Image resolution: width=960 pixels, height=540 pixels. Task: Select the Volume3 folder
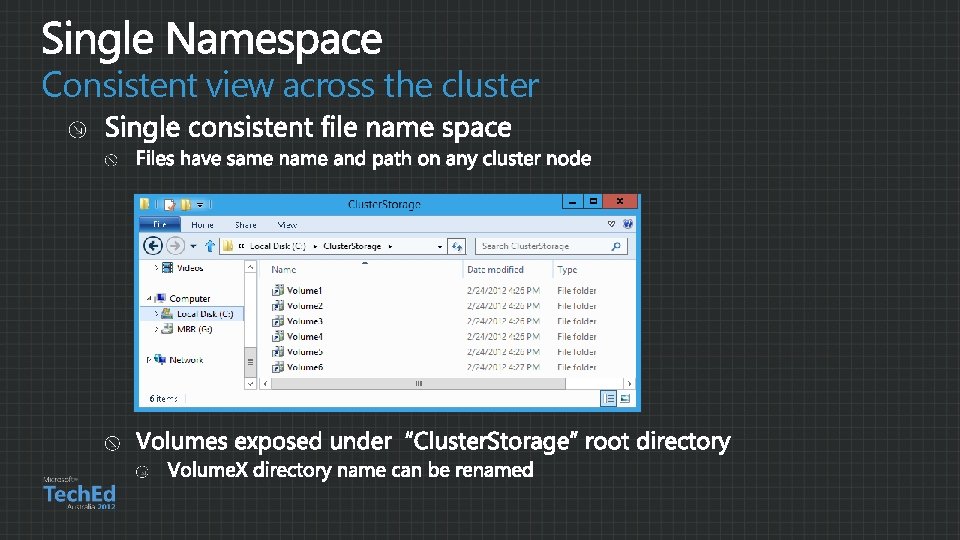point(304,321)
